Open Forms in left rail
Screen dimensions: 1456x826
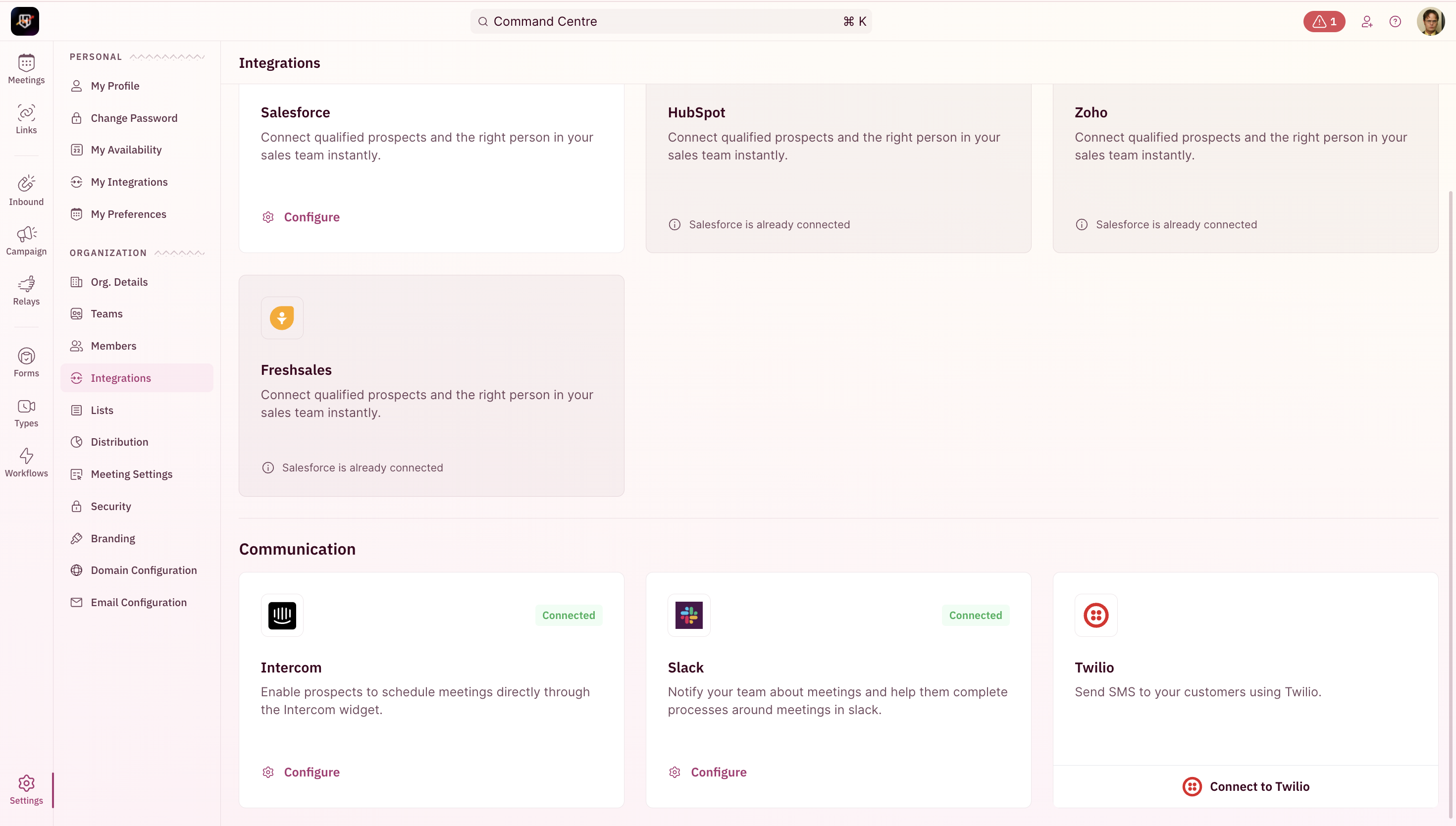tap(26, 362)
